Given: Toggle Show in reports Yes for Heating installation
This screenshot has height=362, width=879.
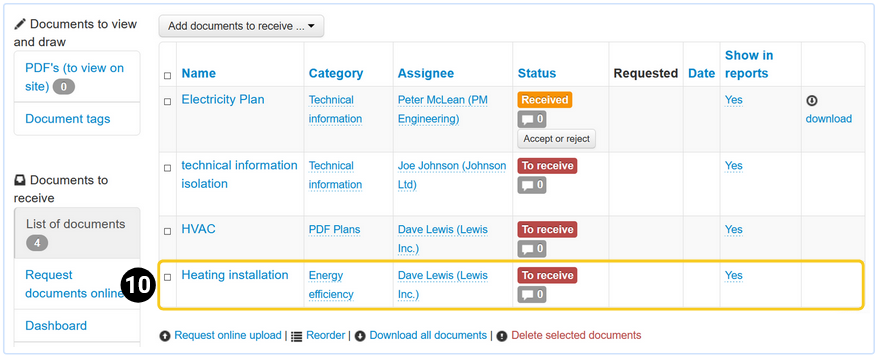Looking at the screenshot, I should pos(733,276).
